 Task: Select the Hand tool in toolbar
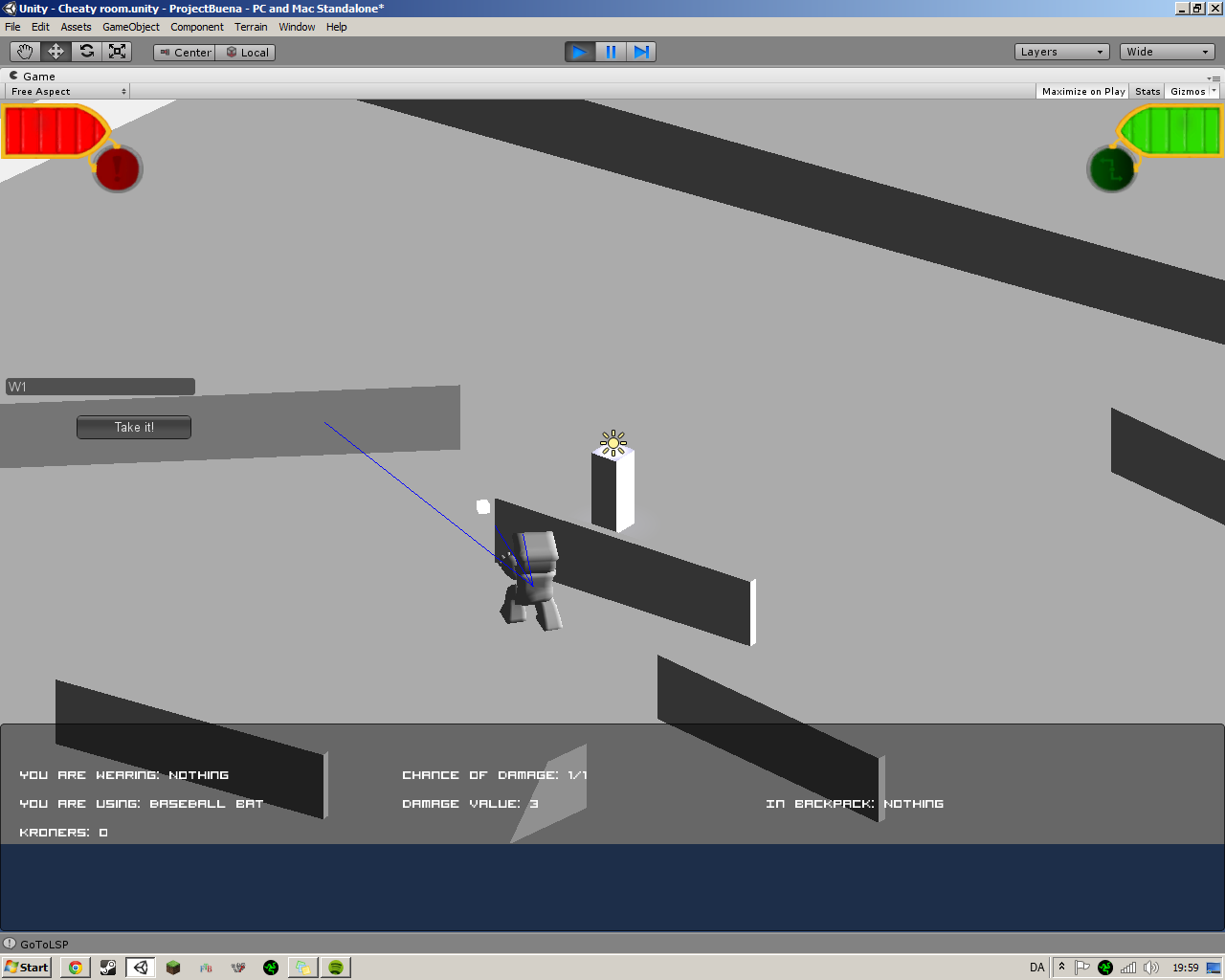click(x=25, y=52)
